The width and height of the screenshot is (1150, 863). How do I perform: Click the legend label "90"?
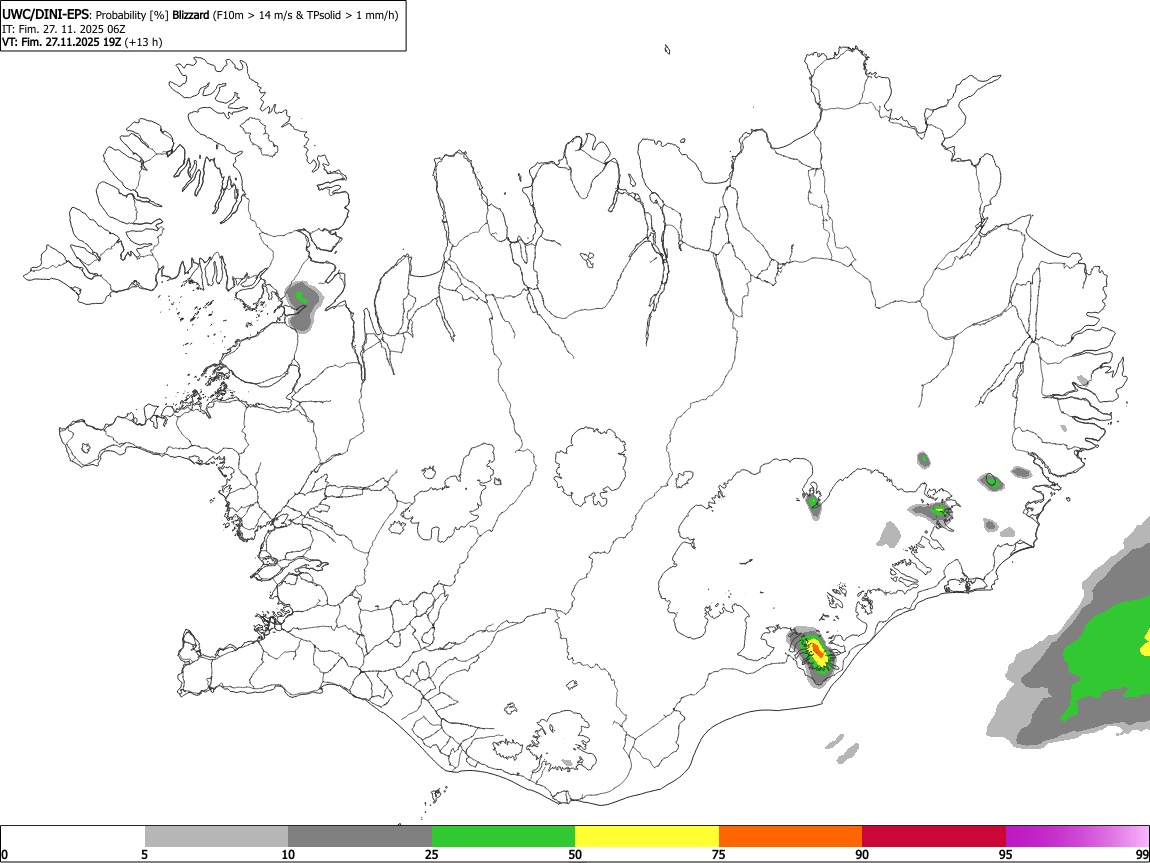(862, 854)
